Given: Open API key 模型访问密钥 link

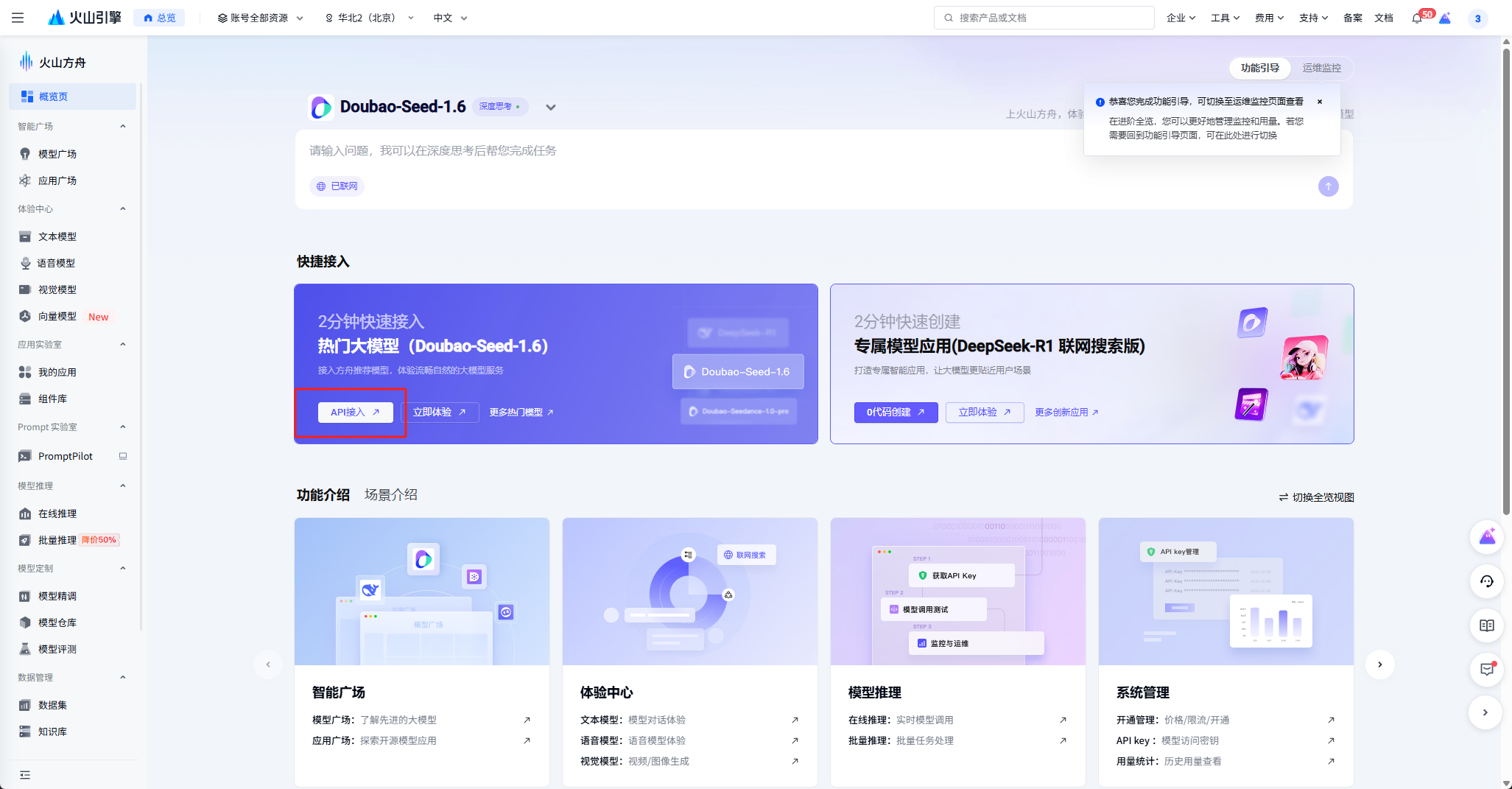Looking at the screenshot, I should tap(1226, 740).
